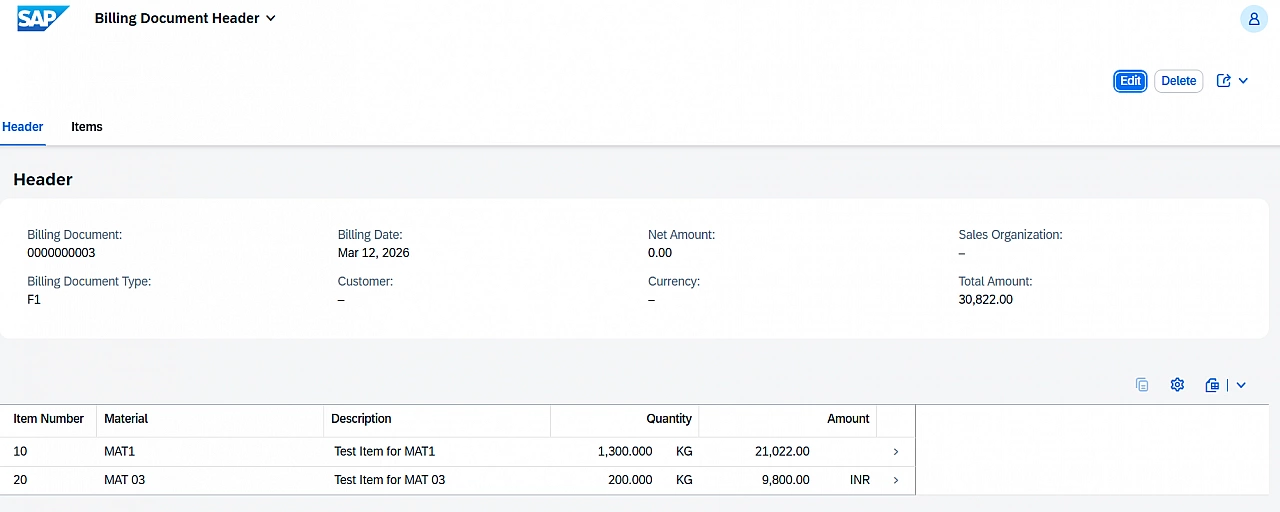Viewport: 1280px width, 512px height.
Task: Click quantity 1,300.000 cell
Action: [x=625, y=452]
